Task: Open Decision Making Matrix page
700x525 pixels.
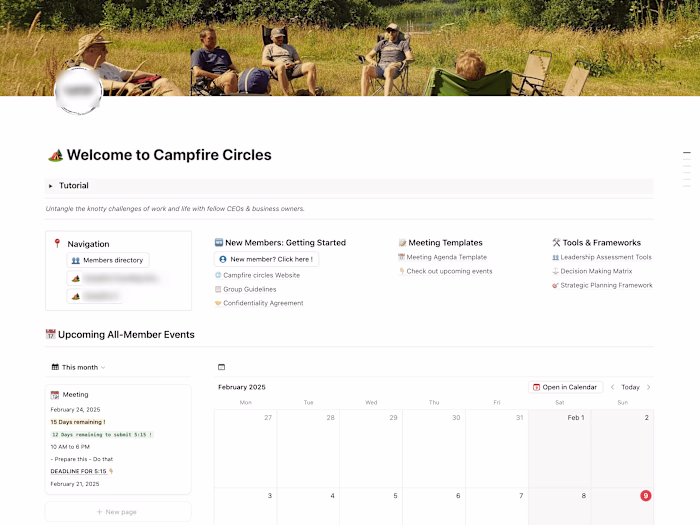Action: (596, 271)
